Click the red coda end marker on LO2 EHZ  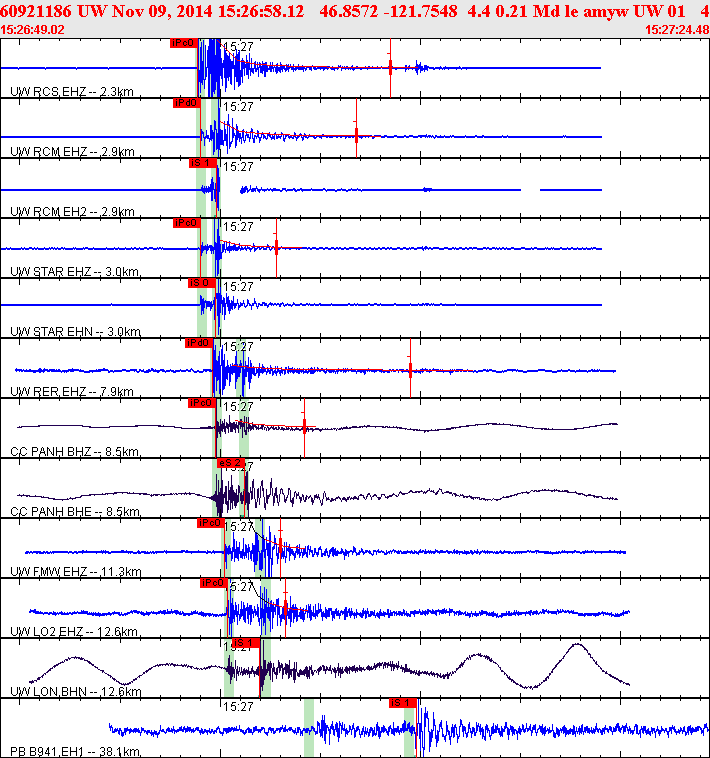pos(286,608)
